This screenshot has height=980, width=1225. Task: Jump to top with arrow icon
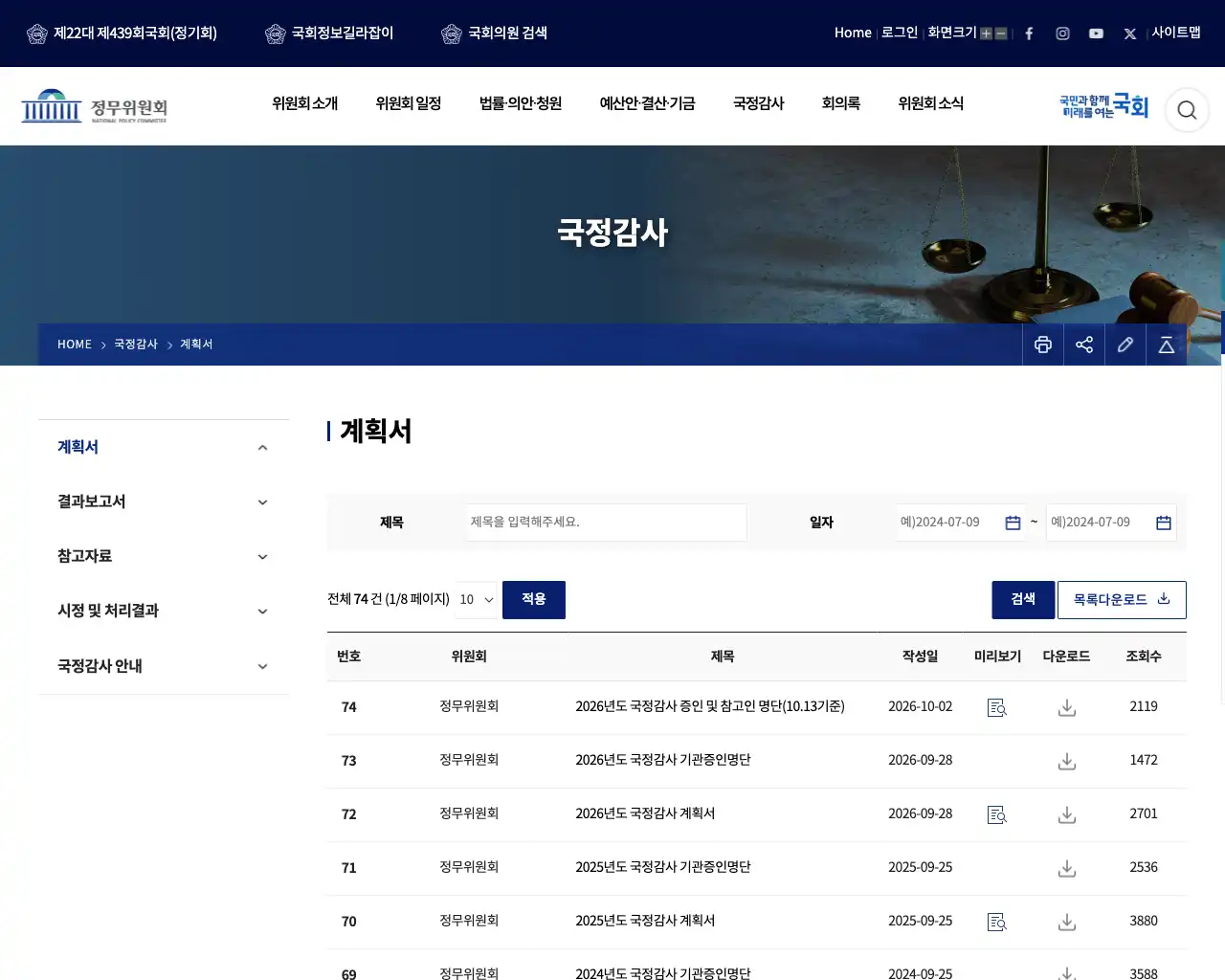pos(1167,345)
